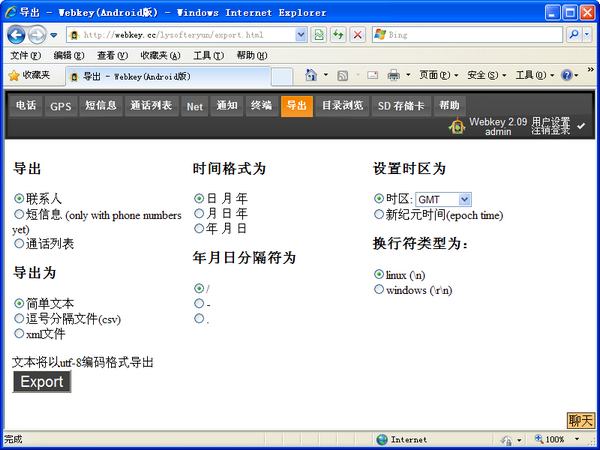Click the 聊天 chat button

point(581,421)
